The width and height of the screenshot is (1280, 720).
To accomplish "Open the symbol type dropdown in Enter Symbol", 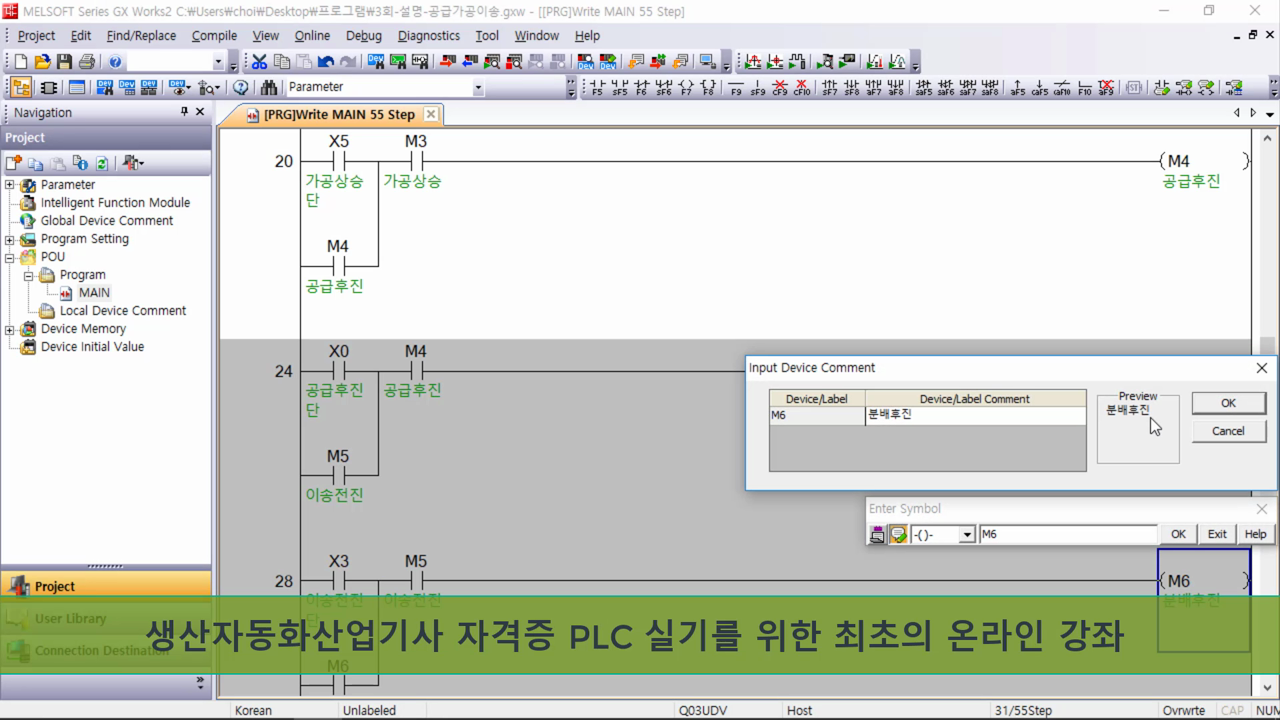I will [x=967, y=534].
